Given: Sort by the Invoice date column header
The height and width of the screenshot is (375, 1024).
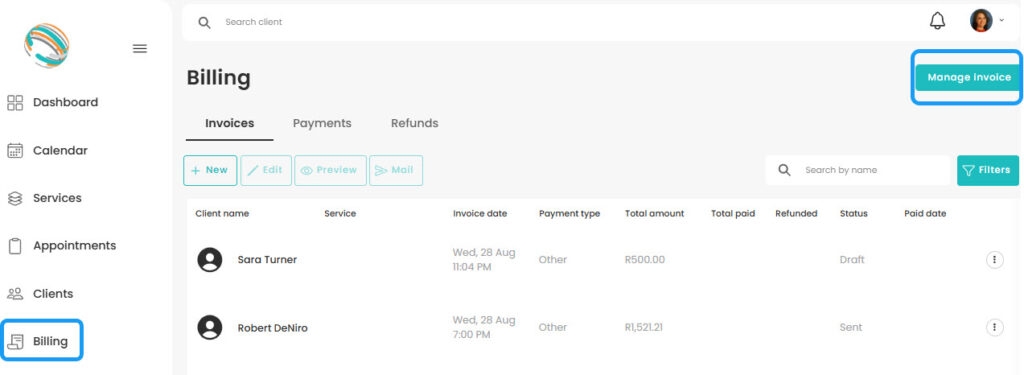Looking at the screenshot, I should coord(480,214).
